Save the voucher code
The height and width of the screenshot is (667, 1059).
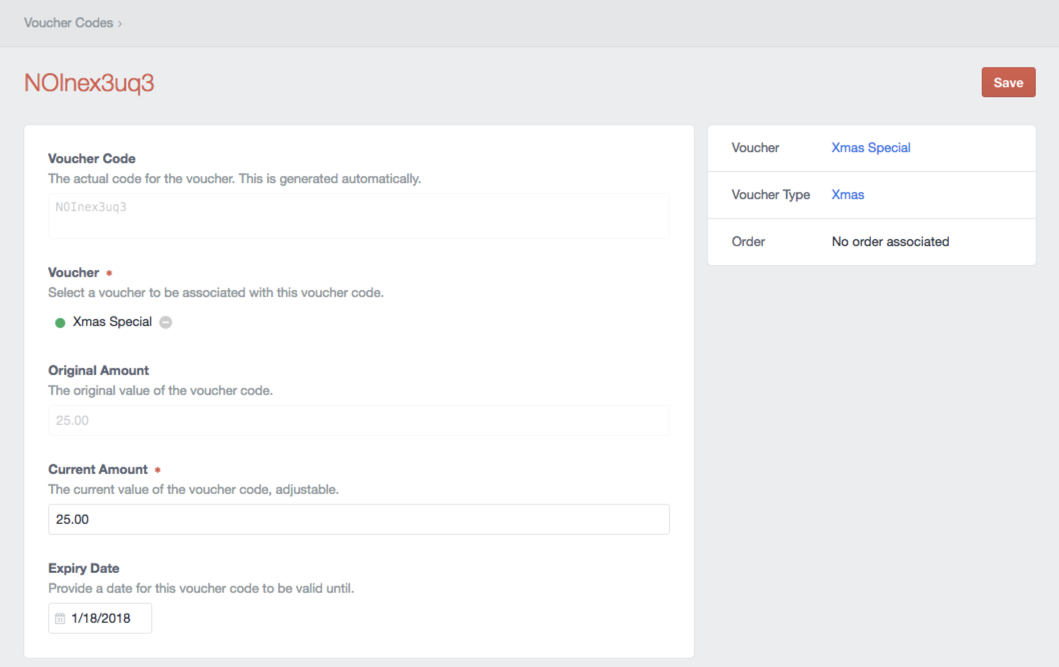[1008, 82]
